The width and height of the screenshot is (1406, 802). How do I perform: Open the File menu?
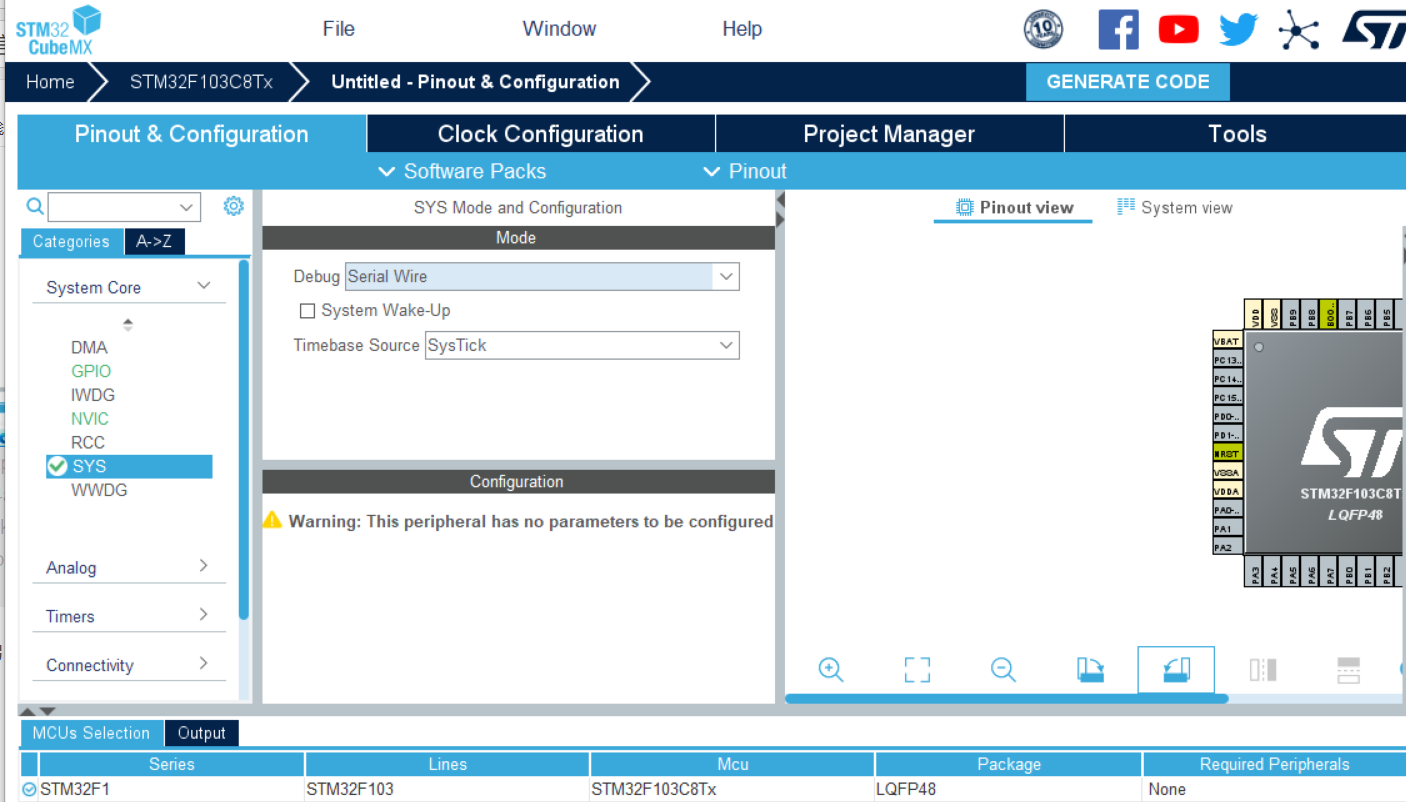pyautogui.click(x=339, y=28)
